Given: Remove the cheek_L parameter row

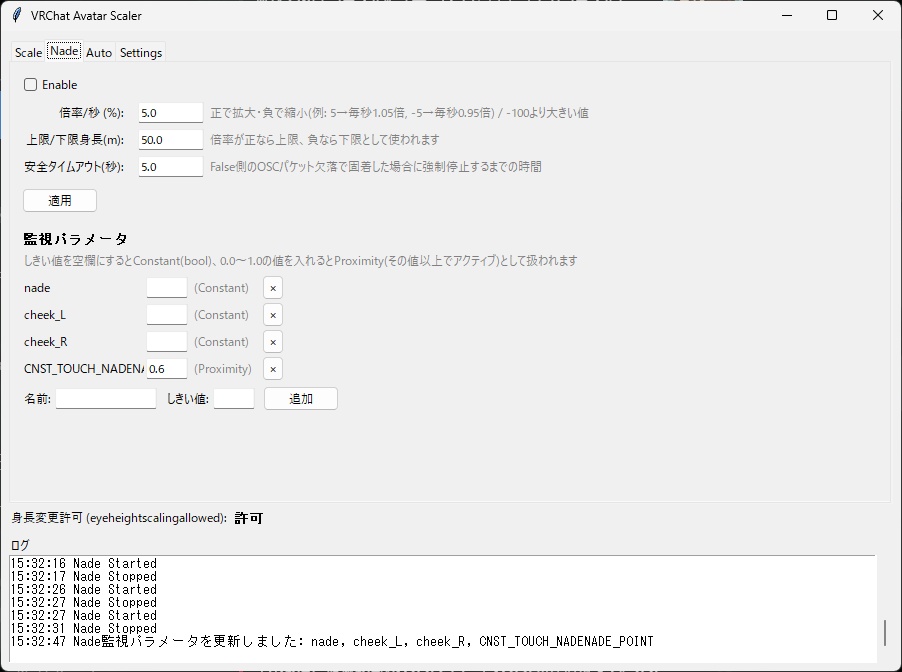Looking at the screenshot, I should tap(273, 315).
